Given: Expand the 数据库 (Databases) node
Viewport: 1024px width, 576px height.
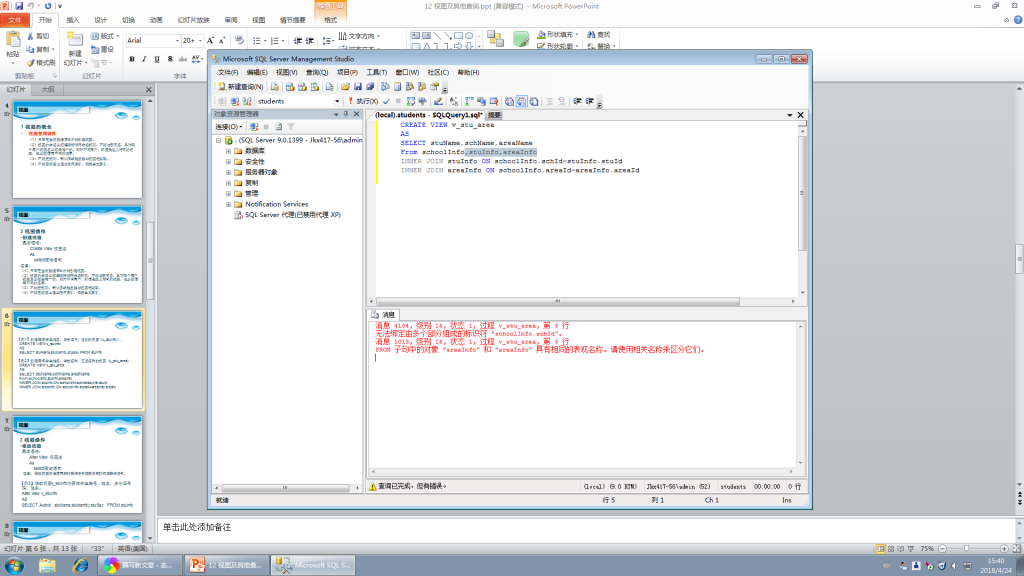Looking at the screenshot, I should point(229,151).
